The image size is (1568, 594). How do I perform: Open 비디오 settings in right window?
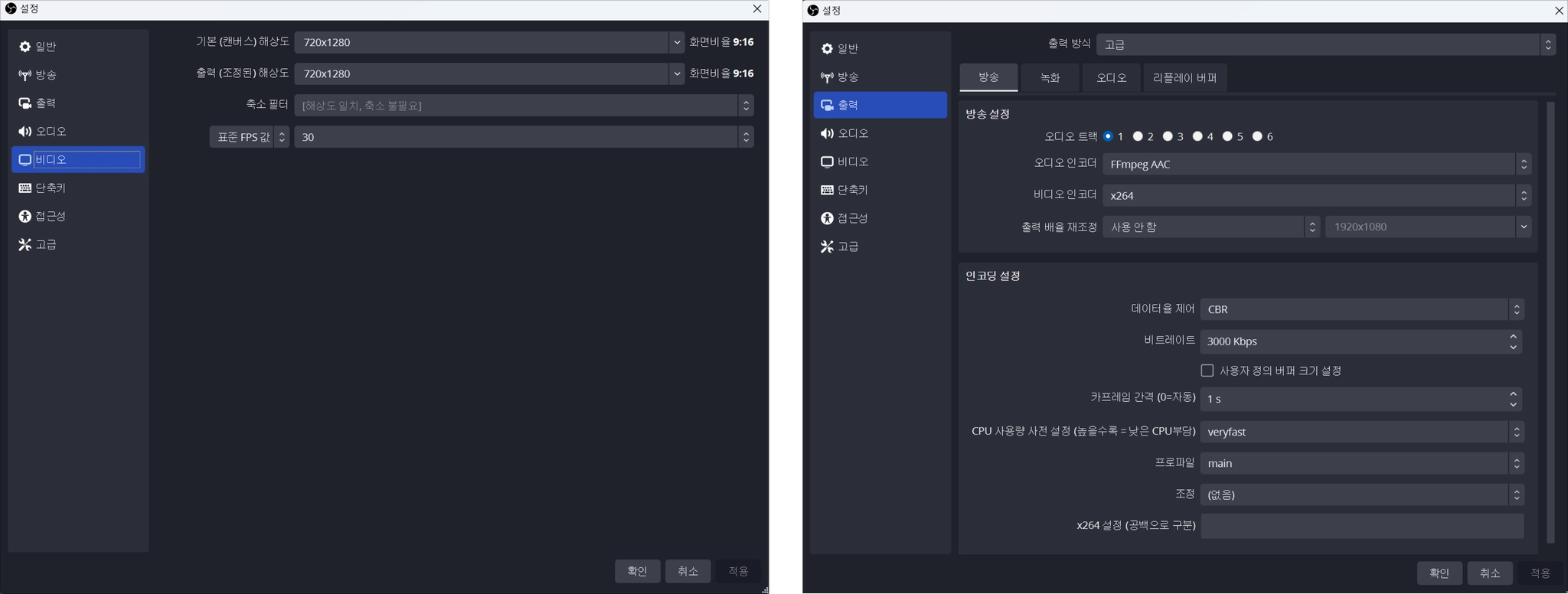(x=880, y=162)
